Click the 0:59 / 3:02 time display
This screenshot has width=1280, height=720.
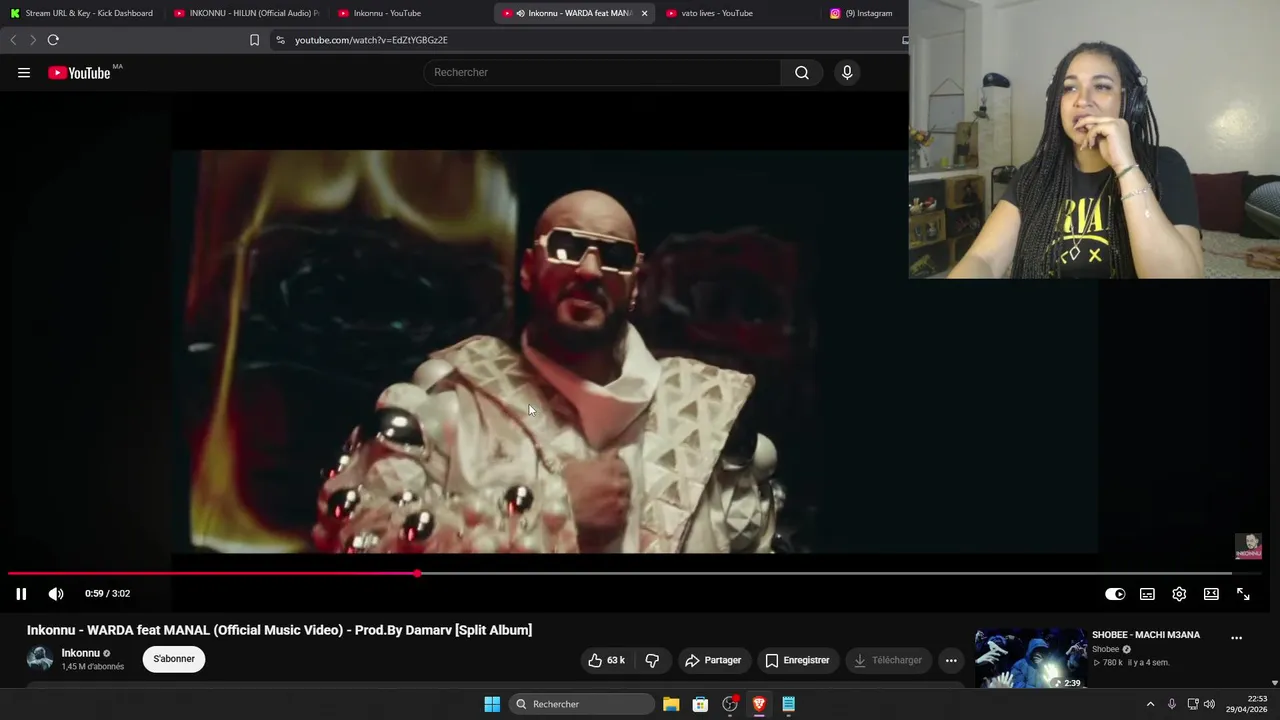107,594
